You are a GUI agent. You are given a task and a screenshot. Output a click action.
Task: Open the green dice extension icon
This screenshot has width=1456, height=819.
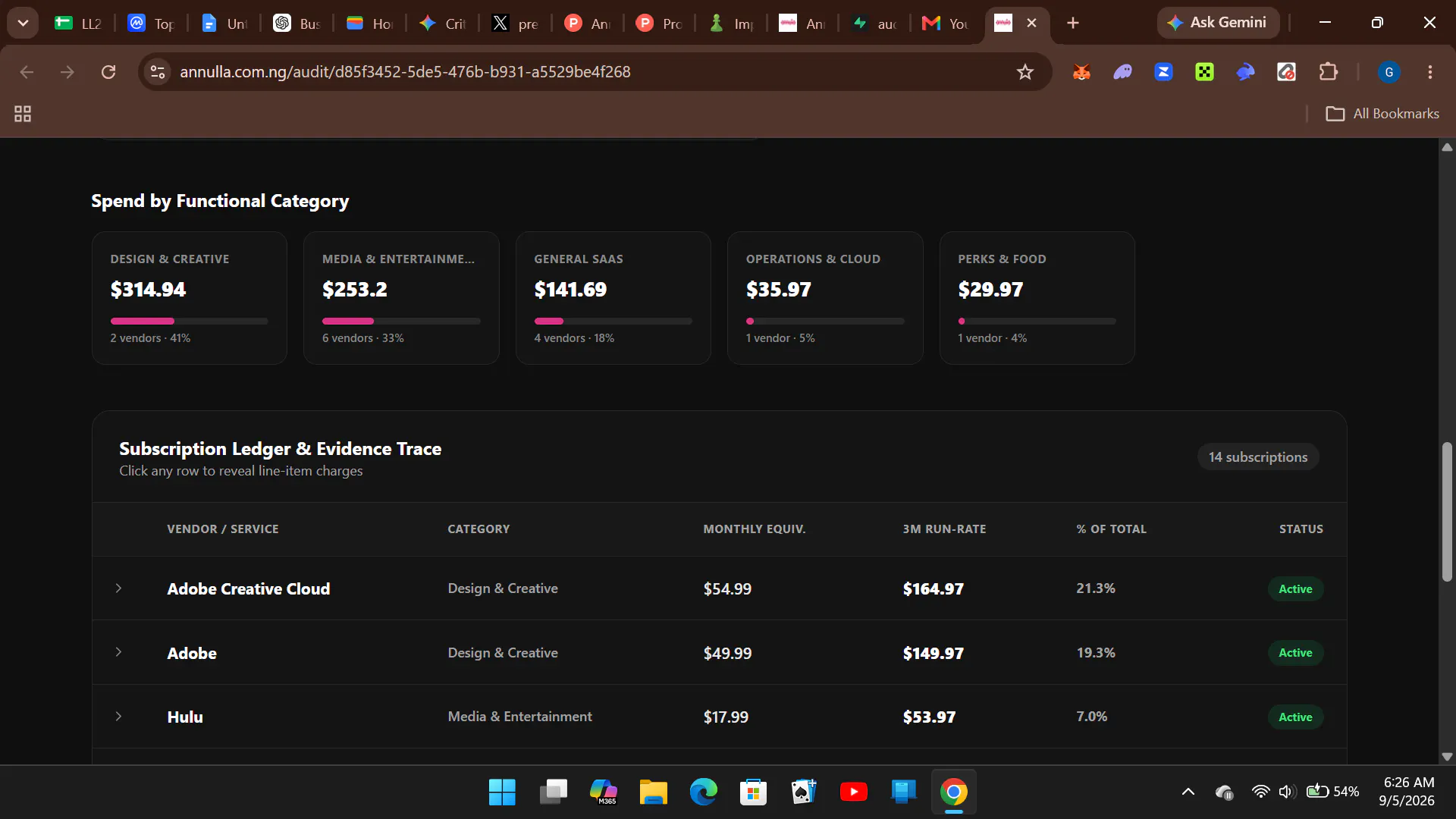1204,72
